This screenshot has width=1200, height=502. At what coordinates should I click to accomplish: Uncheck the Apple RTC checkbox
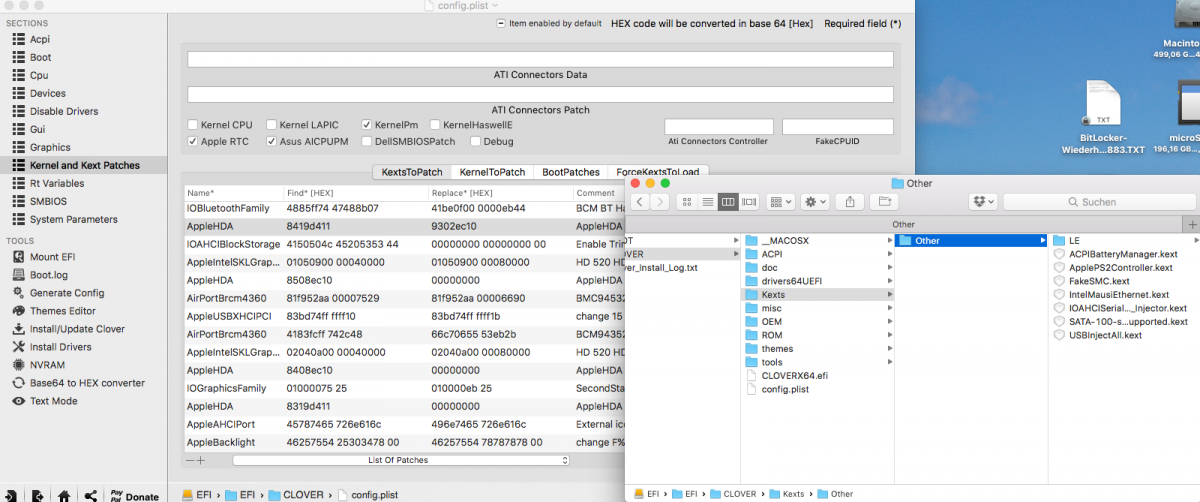coord(193,142)
